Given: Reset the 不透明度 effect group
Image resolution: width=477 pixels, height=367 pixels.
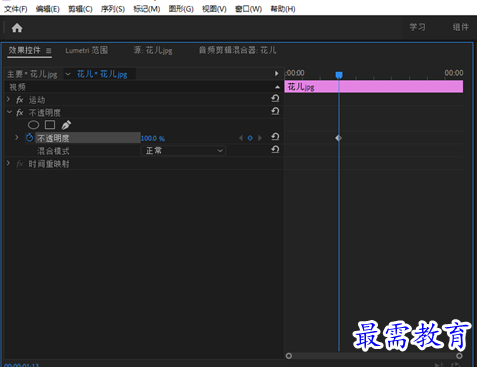Looking at the screenshot, I should (275, 111).
